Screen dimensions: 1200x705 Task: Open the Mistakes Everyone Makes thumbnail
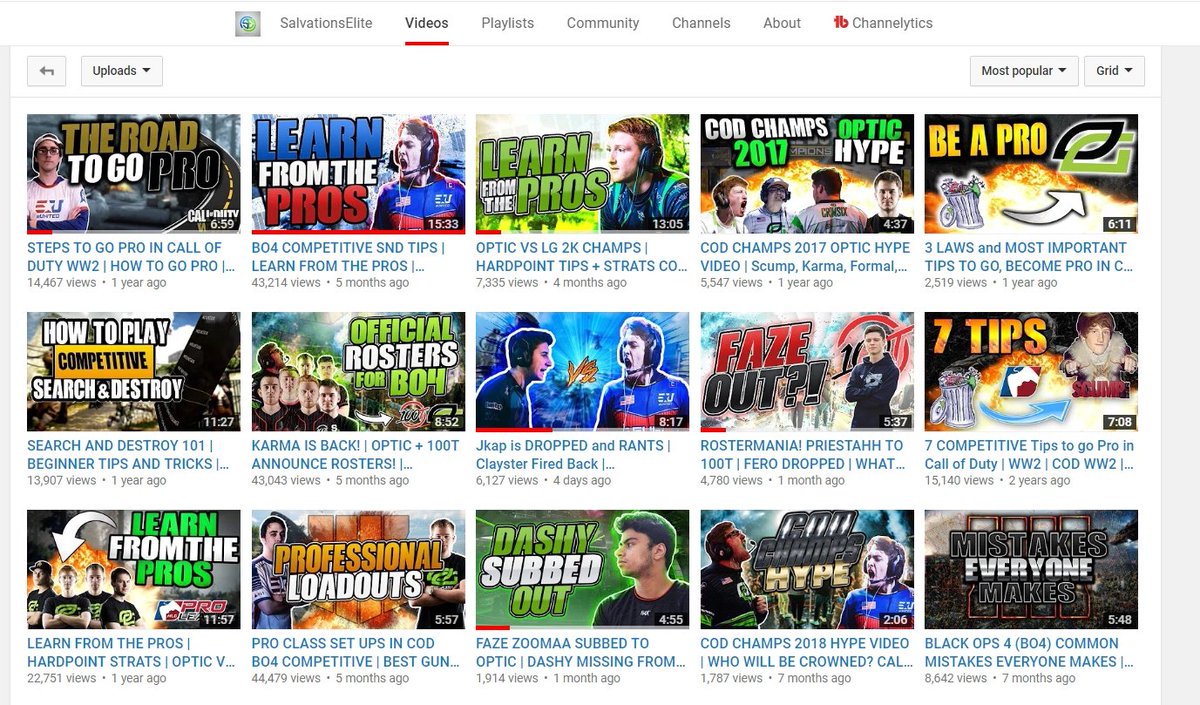(x=1031, y=570)
